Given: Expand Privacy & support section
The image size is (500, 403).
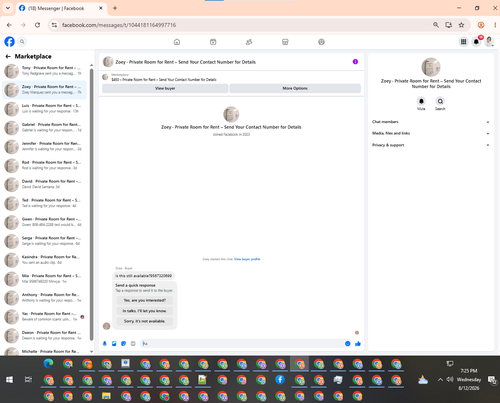Looking at the screenshot, I should pyautogui.click(x=431, y=145).
